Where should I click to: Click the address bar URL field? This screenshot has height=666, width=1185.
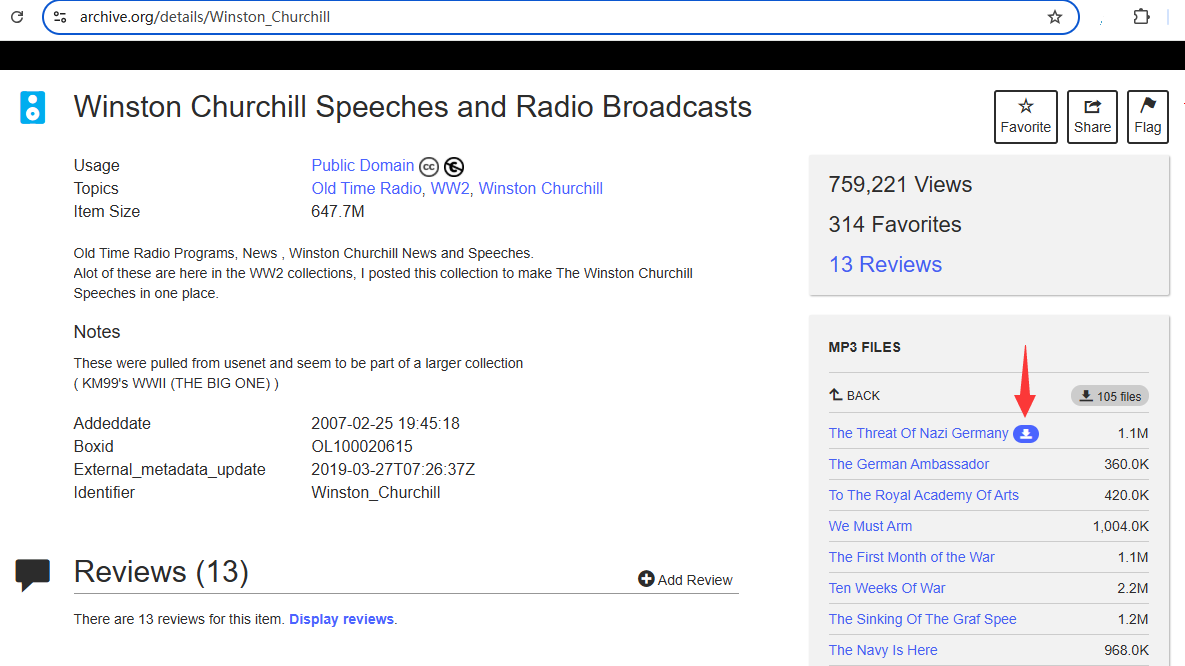coord(559,17)
